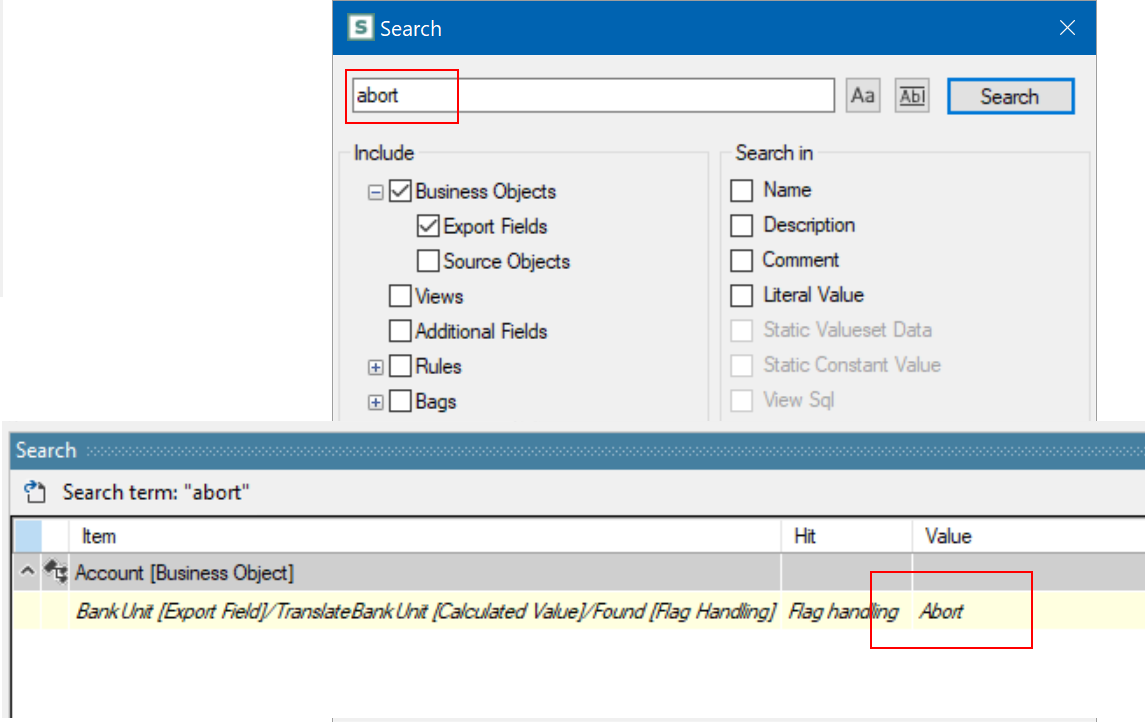
Task: Click the Value column header
Action: [x=950, y=536]
